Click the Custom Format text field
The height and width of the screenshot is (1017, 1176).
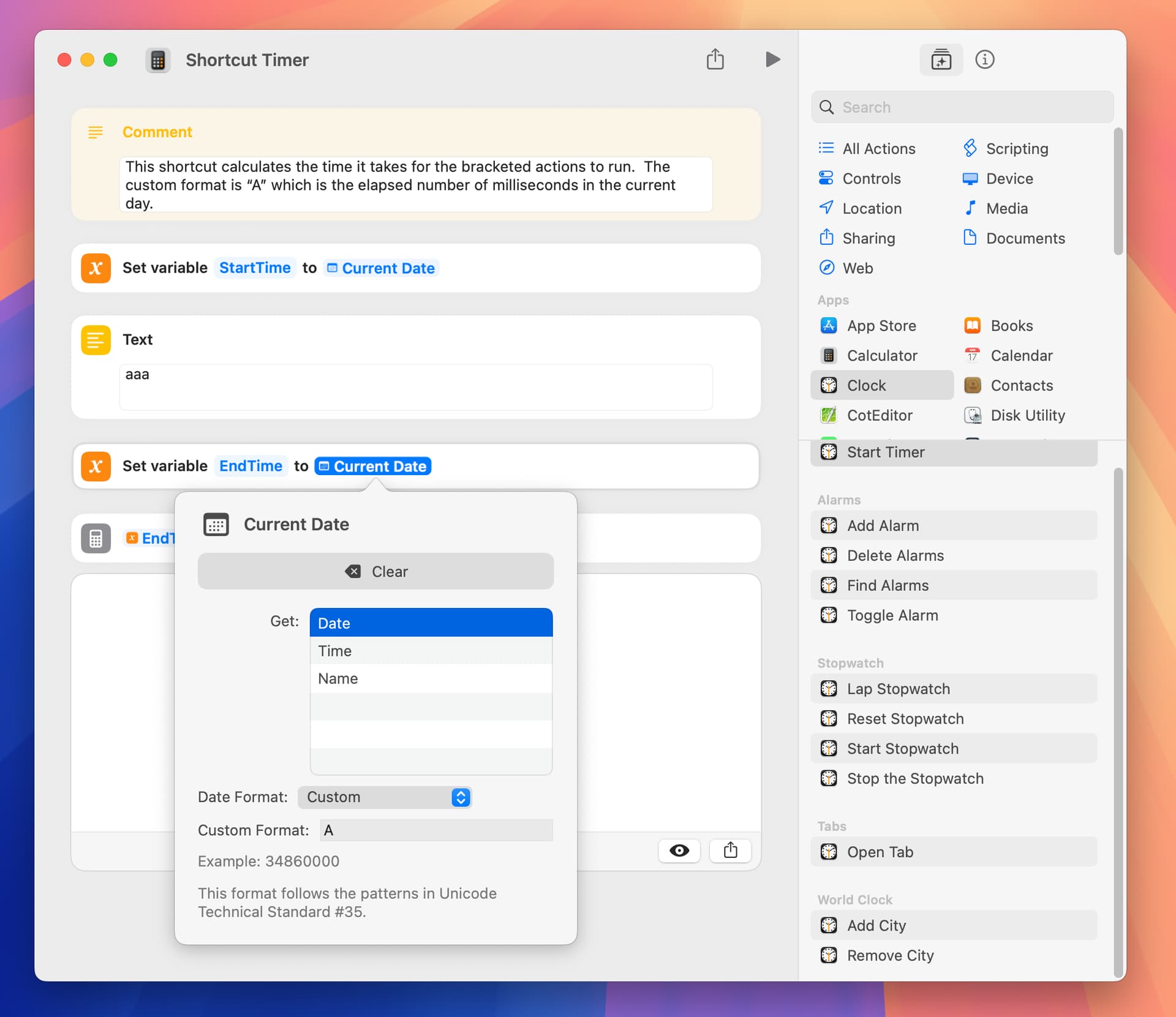click(x=436, y=830)
